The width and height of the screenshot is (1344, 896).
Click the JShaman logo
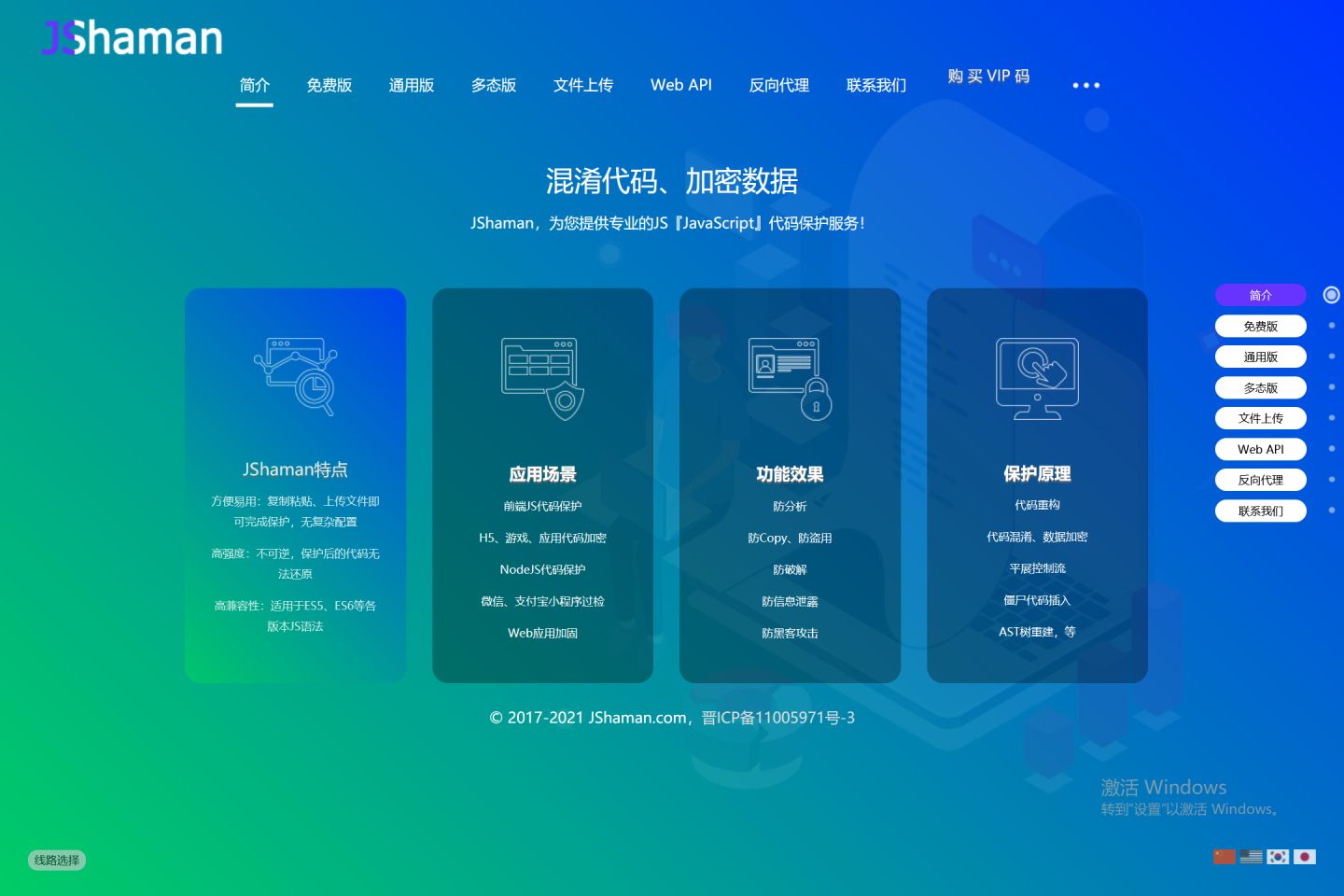coord(133,38)
